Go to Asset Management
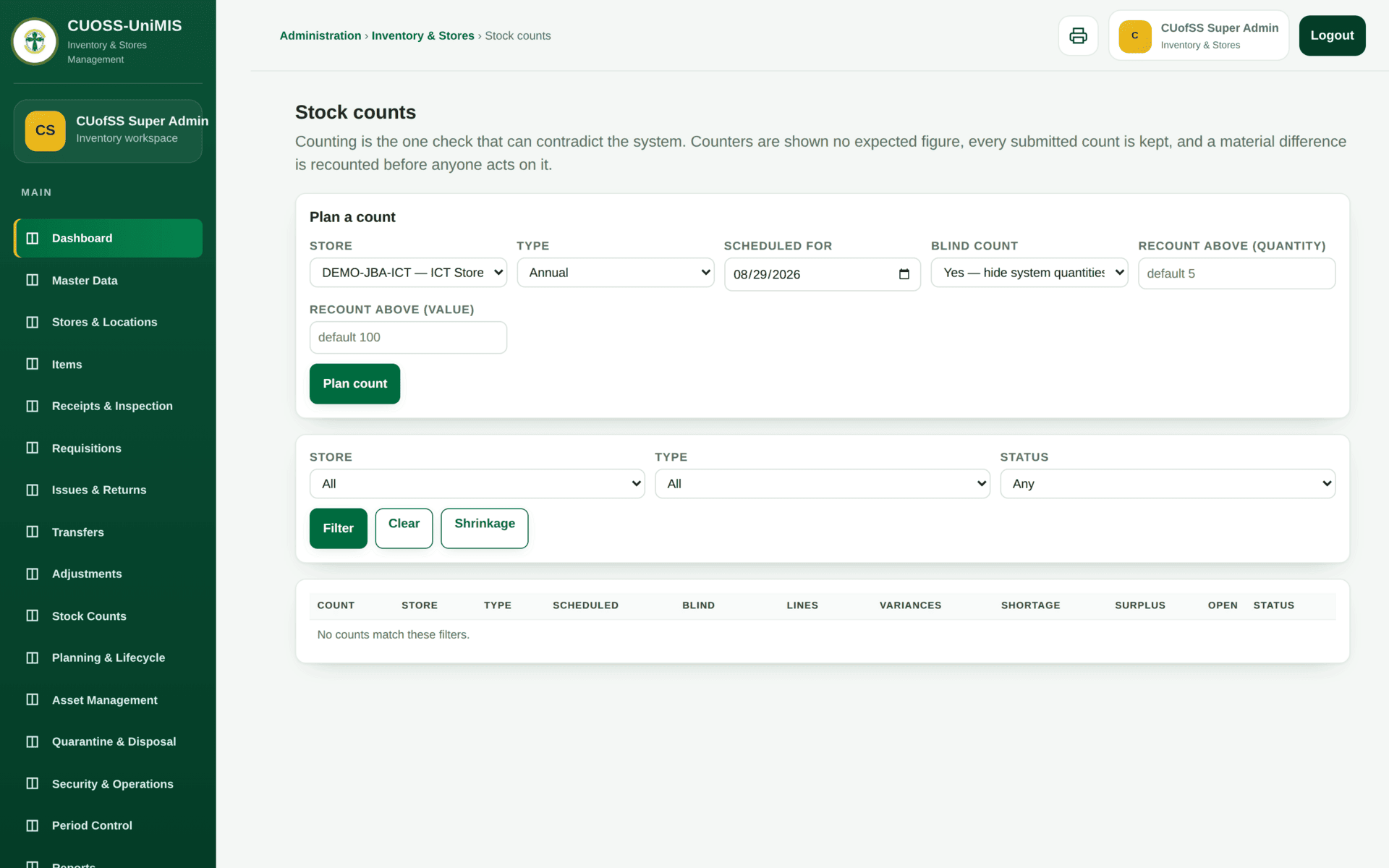This screenshot has width=1389, height=868. tap(108, 699)
